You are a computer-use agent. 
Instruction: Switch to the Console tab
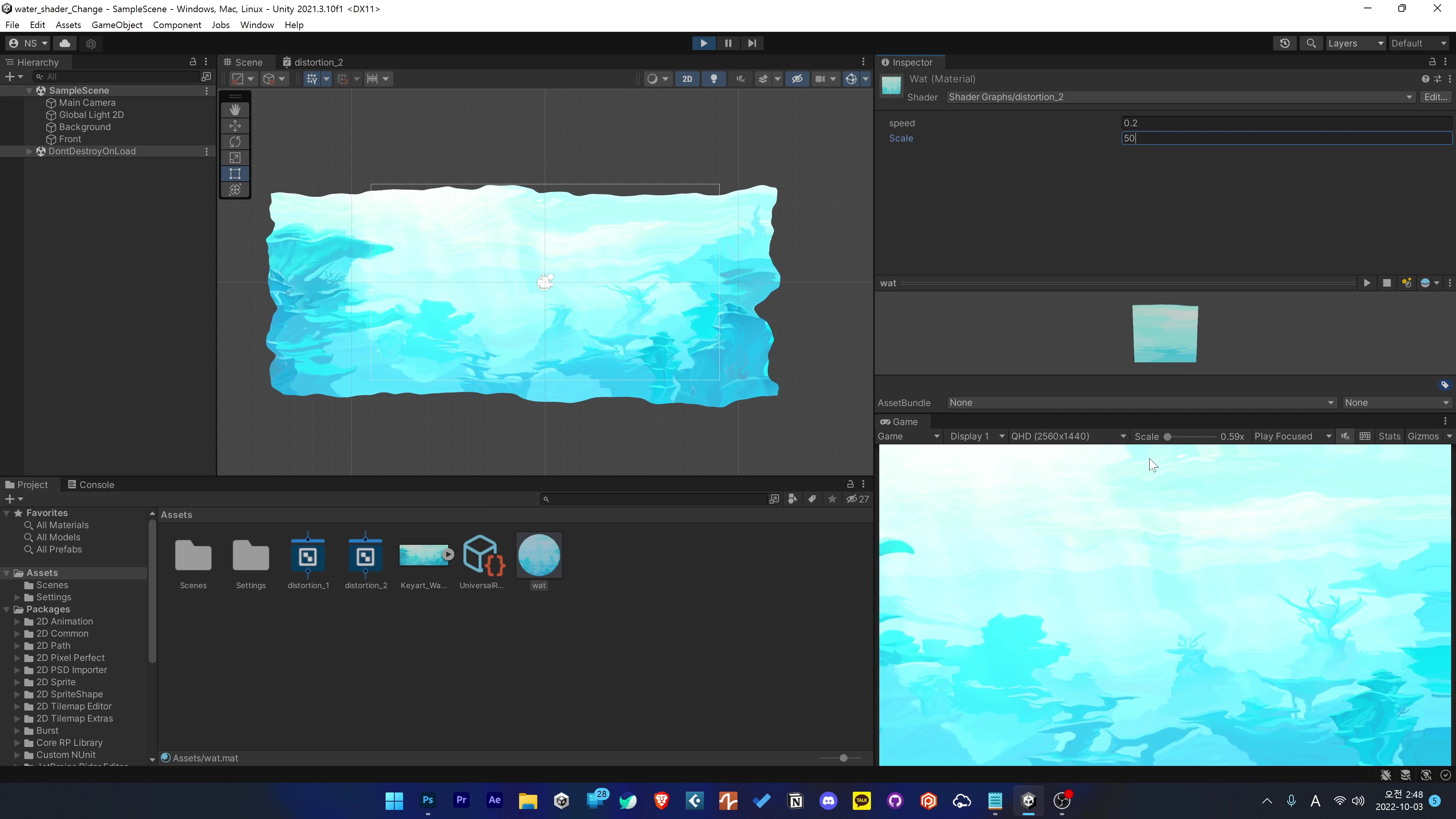pos(91,485)
